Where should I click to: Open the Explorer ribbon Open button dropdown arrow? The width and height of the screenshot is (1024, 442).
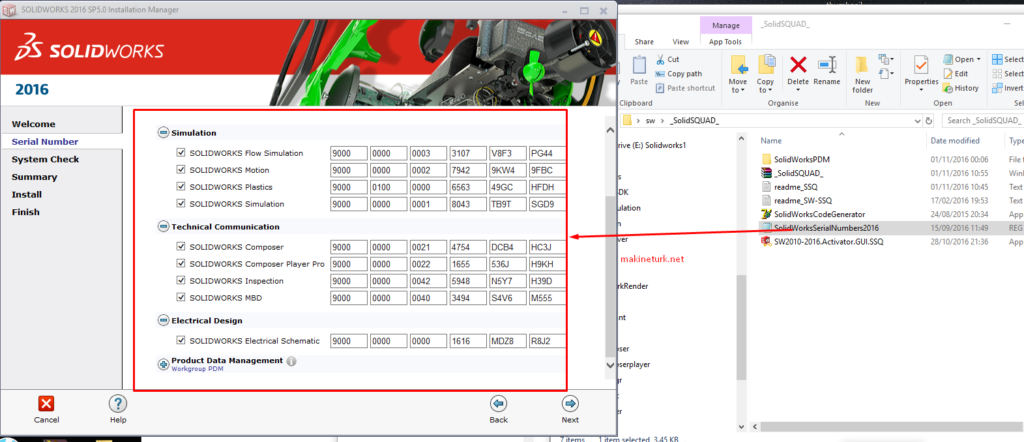[978, 59]
